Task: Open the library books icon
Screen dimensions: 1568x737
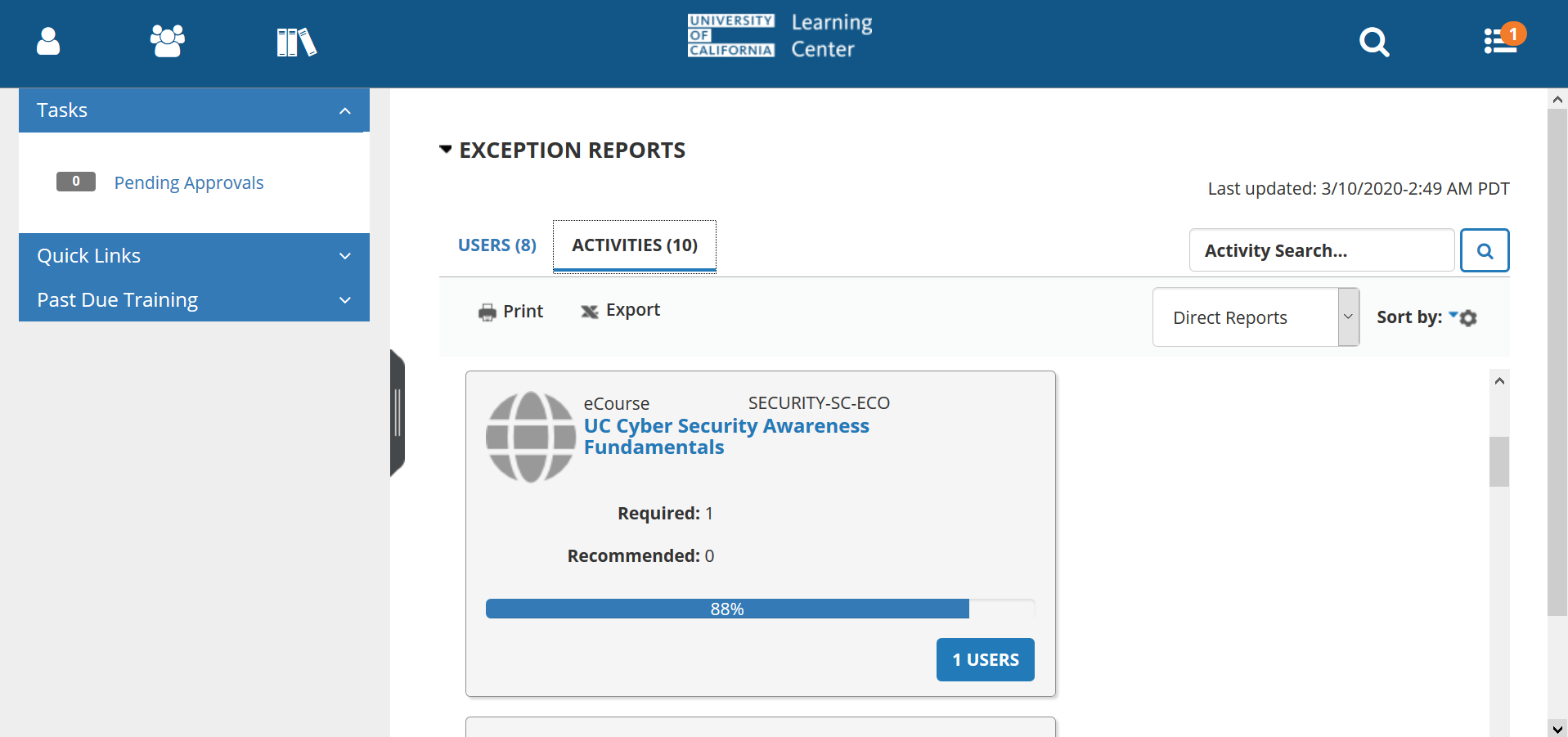Action: [296, 42]
